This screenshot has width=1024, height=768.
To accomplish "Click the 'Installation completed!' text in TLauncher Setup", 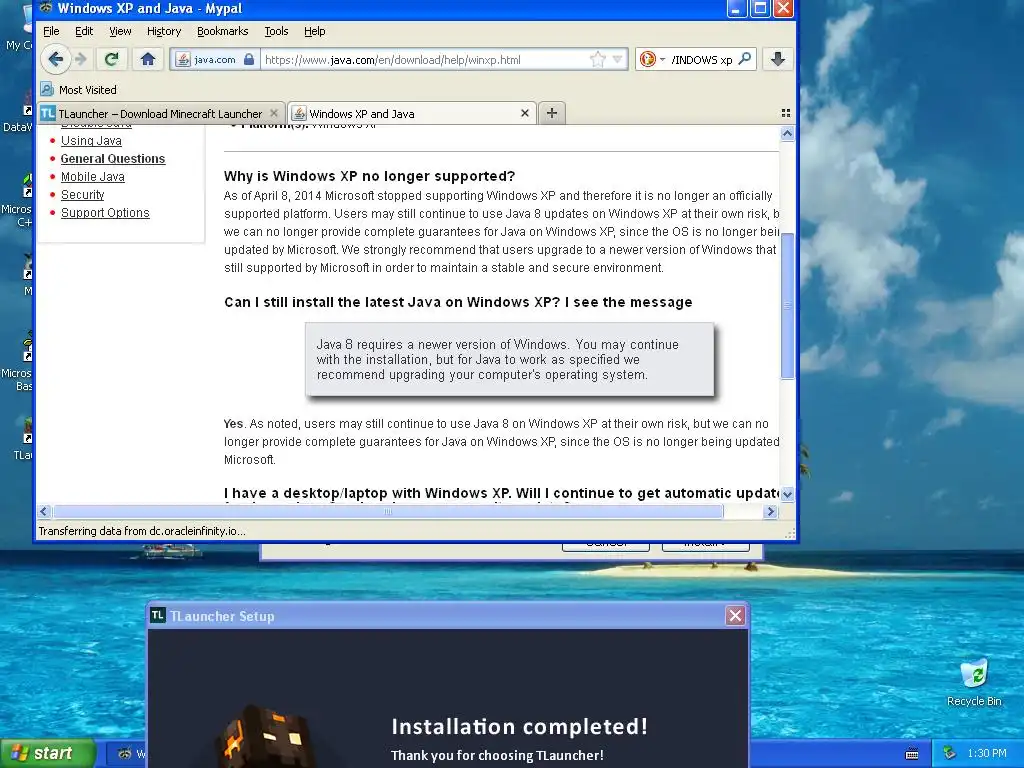I will click(x=519, y=726).
